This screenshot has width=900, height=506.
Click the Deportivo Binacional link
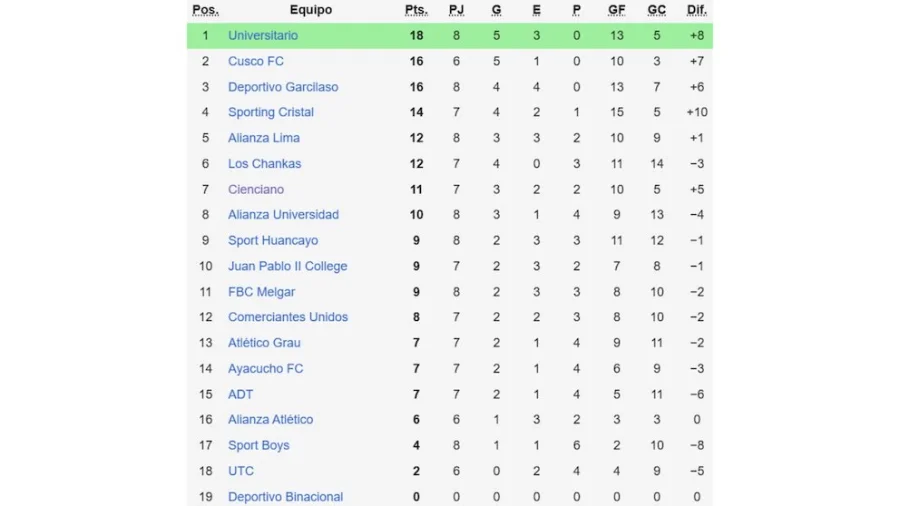pos(285,496)
